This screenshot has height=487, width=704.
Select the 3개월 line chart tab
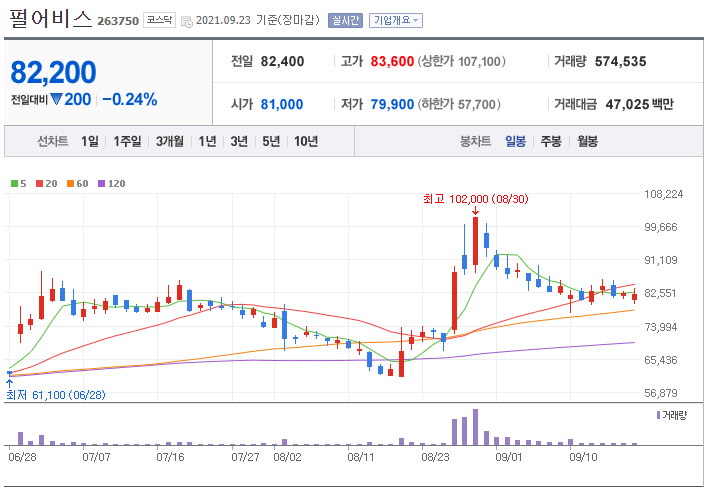point(170,142)
